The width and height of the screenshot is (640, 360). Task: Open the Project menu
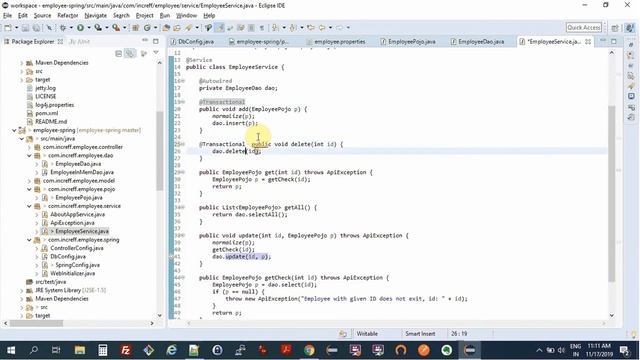click(144, 16)
